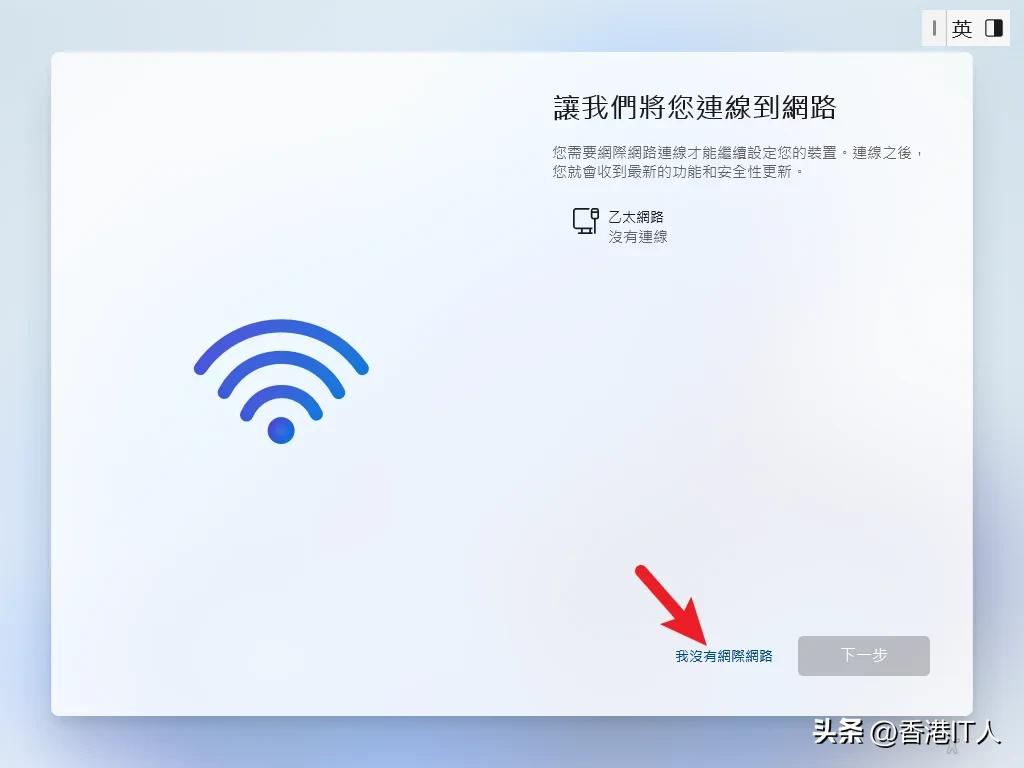The width and height of the screenshot is (1024, 768).
Task: Click the description line mentioning 安全性更新
Action: (677, 172)
